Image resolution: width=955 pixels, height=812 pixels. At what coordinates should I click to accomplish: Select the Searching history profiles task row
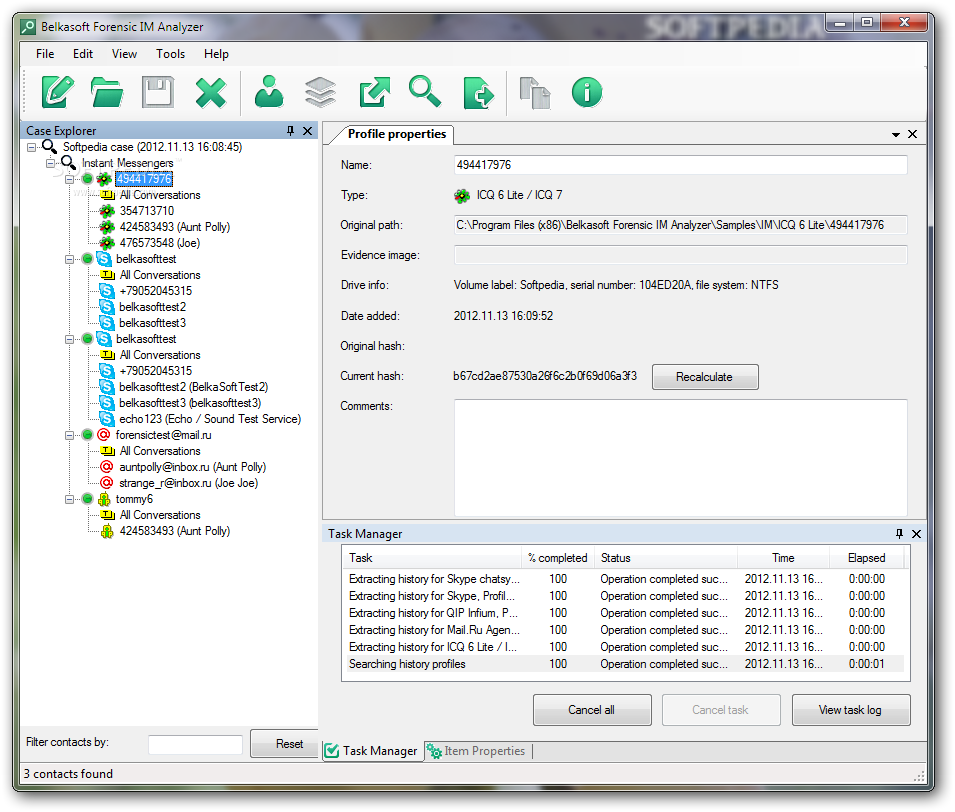[x=625, y=664]
